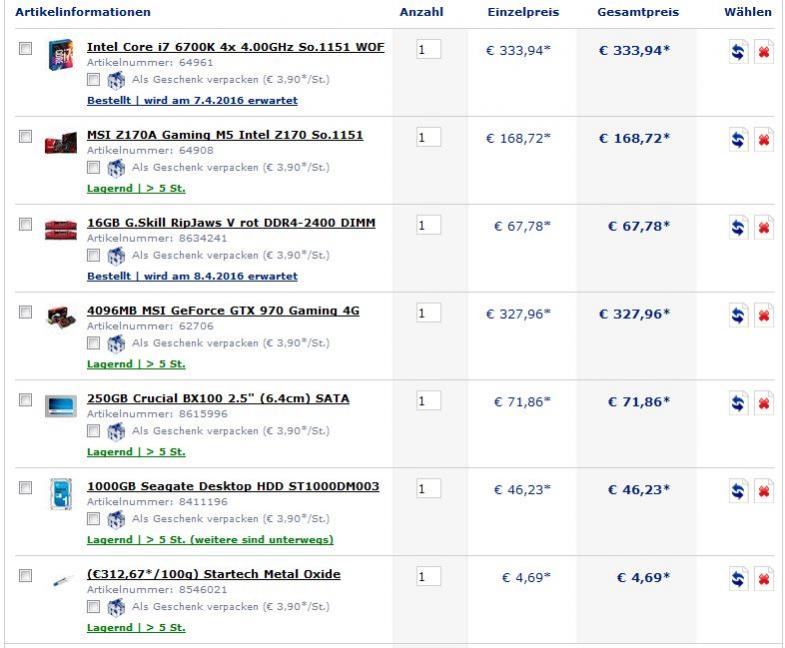Click the gift box icon for MSI Z170A
Viewport: 785px width, 648px height.
pos(115,167)
